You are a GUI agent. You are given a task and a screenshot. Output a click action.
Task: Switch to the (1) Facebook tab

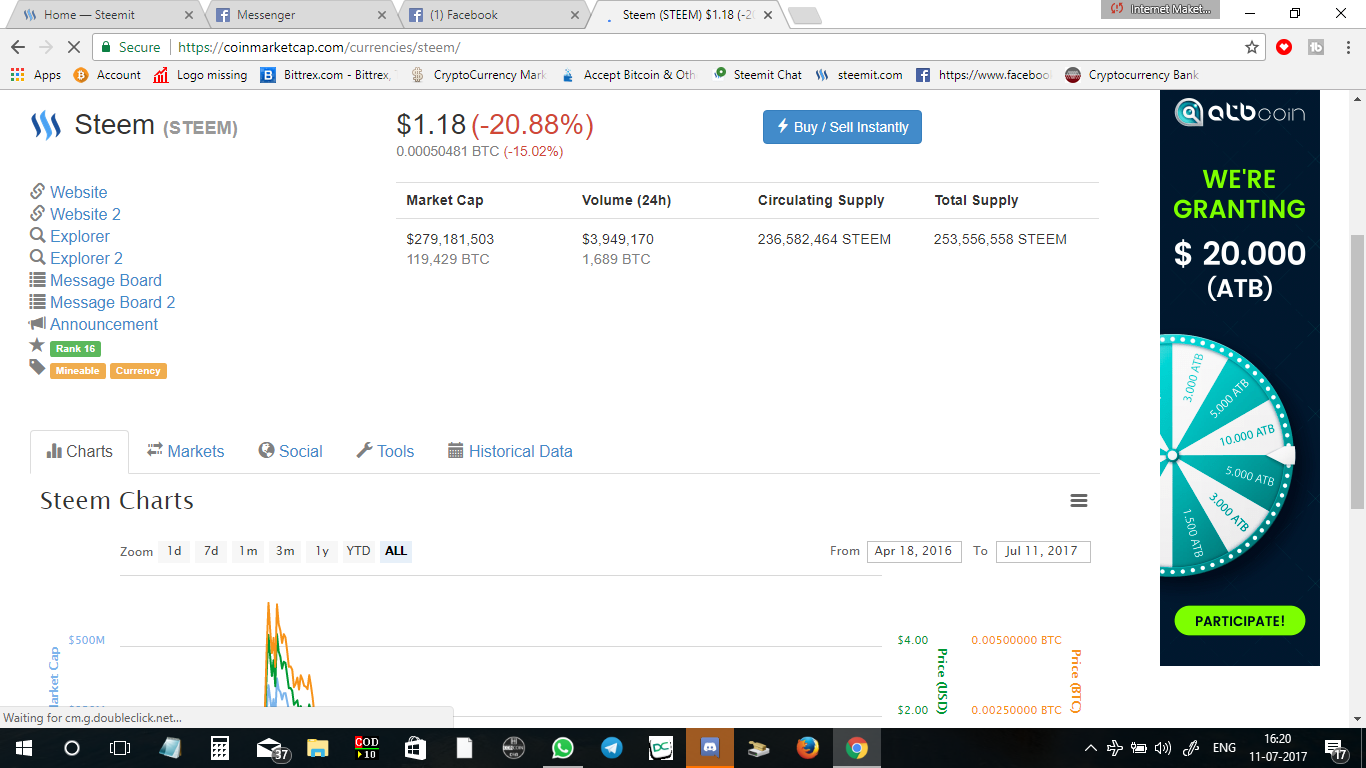coord(490,15)
